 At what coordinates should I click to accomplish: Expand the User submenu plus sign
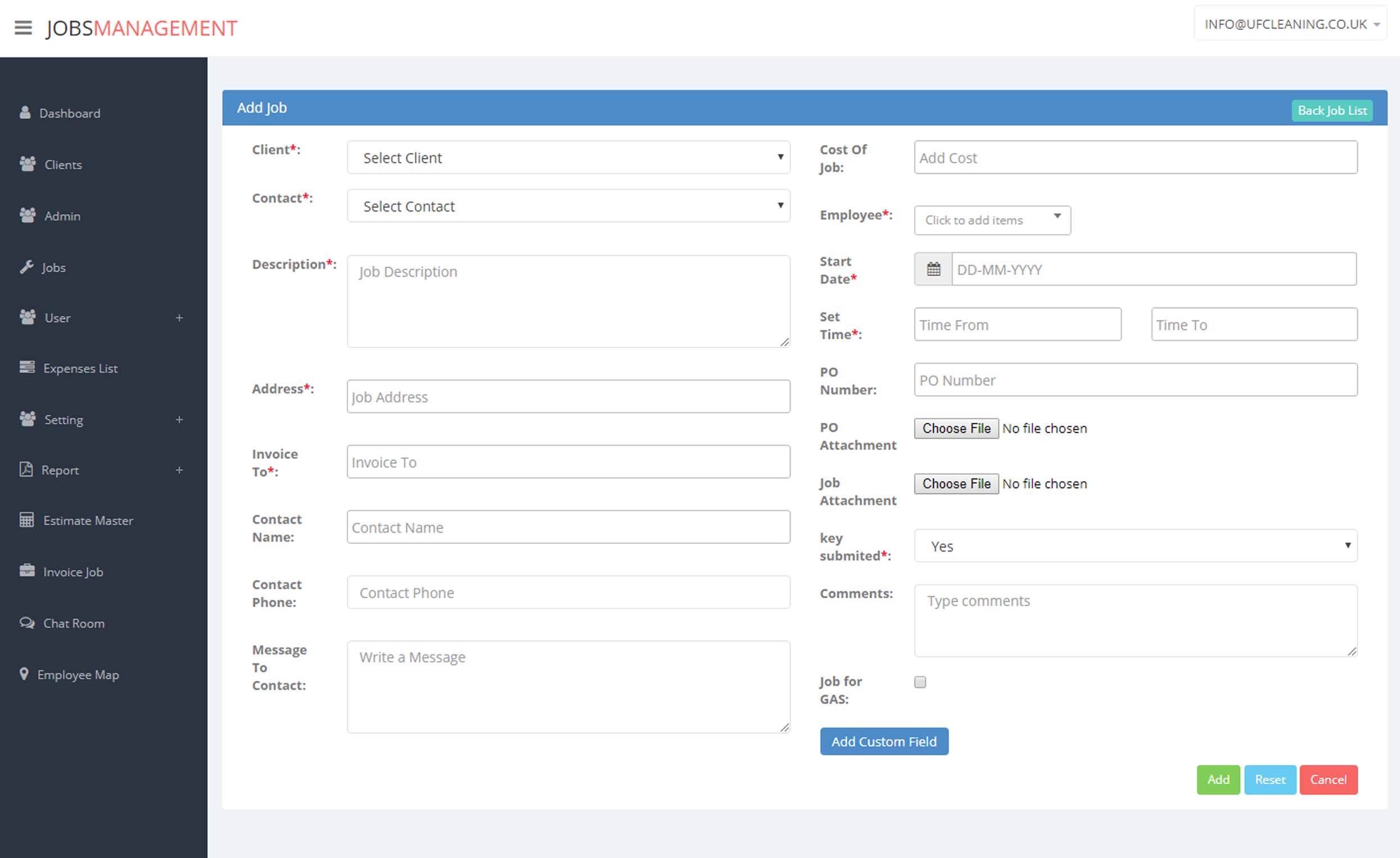(x=179, y=318)
